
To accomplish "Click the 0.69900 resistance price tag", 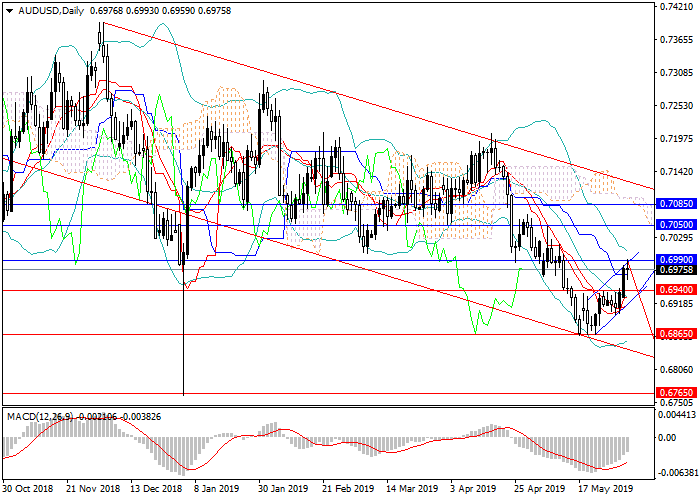I will [676, 258].
